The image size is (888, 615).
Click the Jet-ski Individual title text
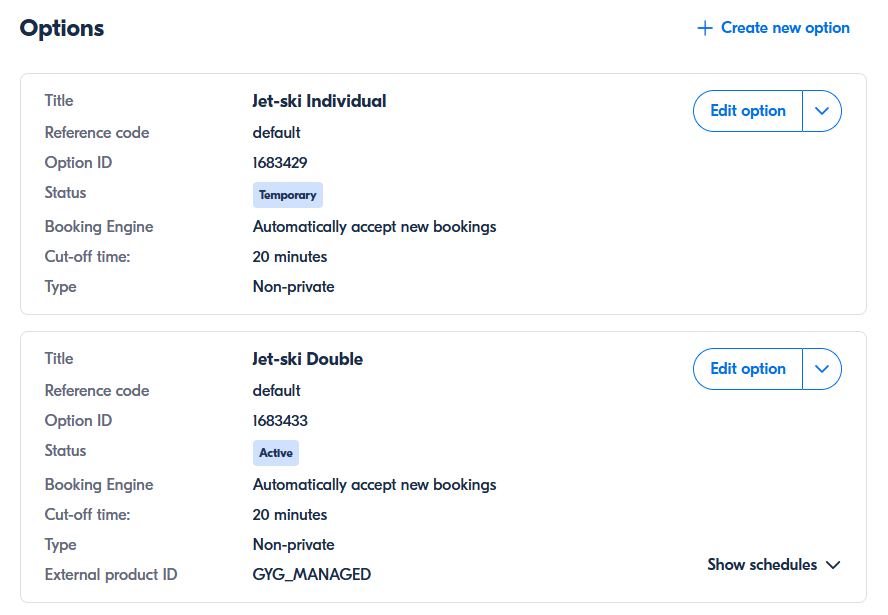coord(319,101)
